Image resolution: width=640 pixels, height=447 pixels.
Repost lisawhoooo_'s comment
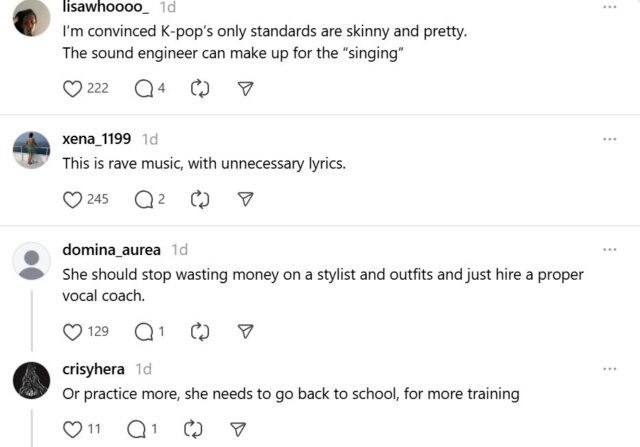coord(199,88)
